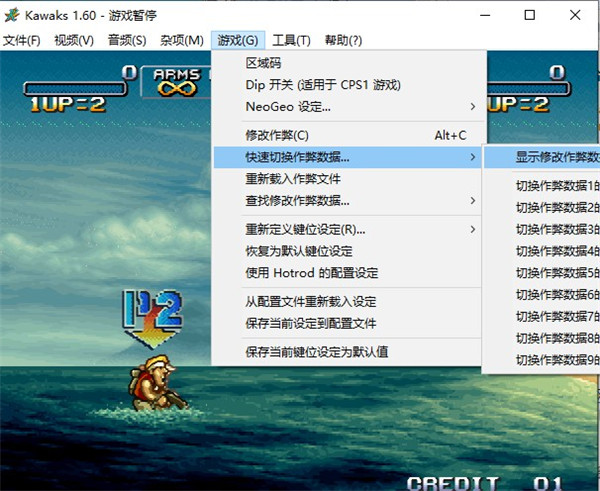Open the 视频(V) menu
This screenshot has height=491, width=600.
click(74, 40)
